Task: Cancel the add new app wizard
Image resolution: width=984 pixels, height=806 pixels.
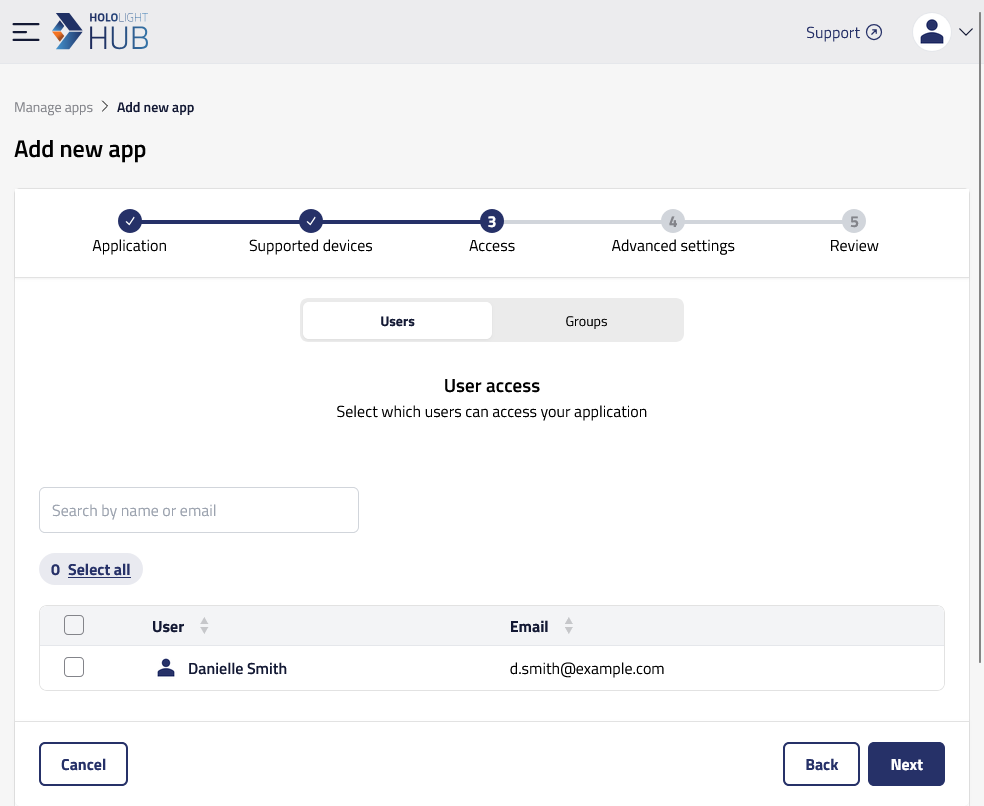Action: [83, 764]
